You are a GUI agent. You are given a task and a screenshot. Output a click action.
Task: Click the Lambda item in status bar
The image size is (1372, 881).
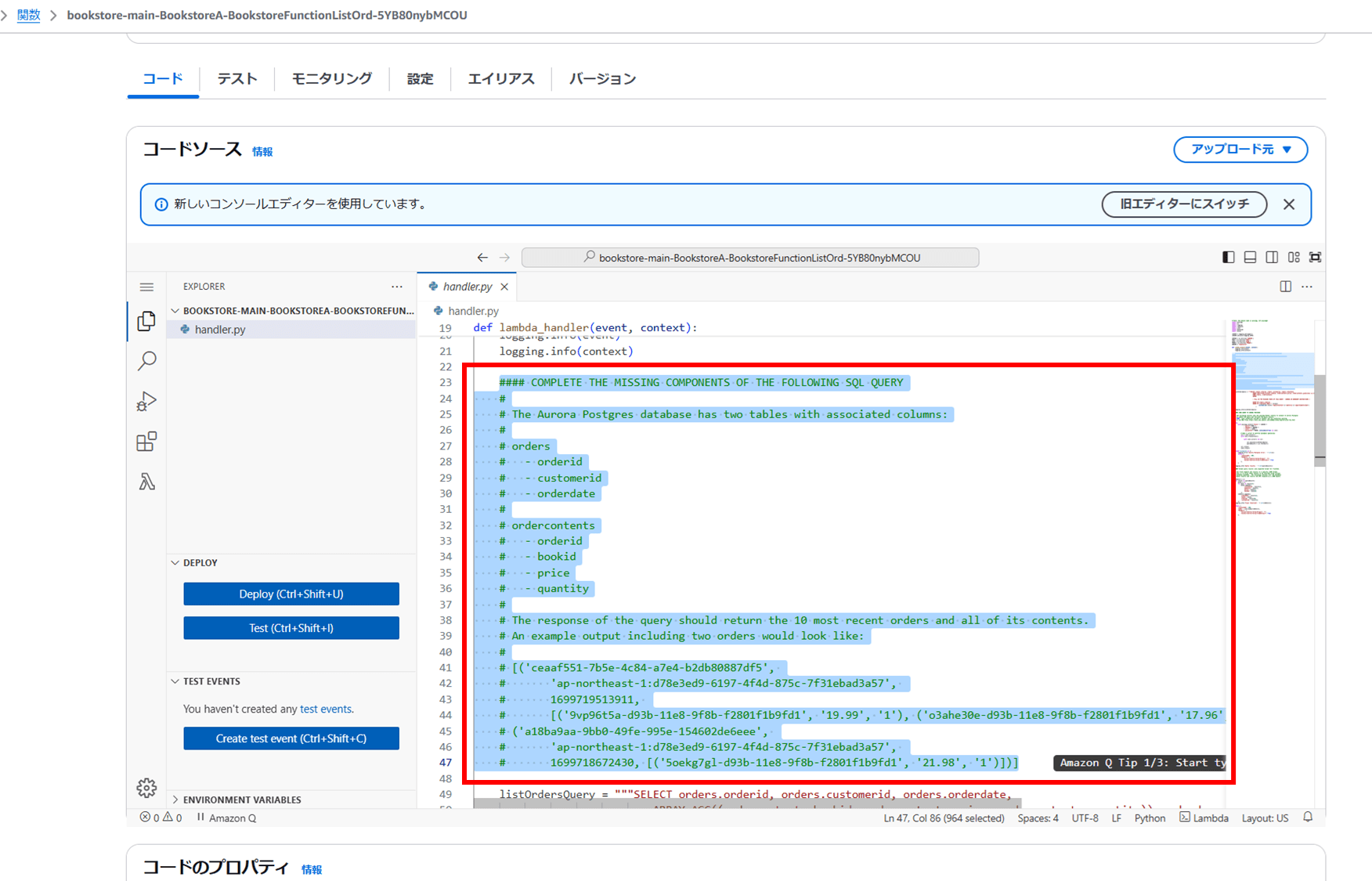click(x=1204, y=818)
